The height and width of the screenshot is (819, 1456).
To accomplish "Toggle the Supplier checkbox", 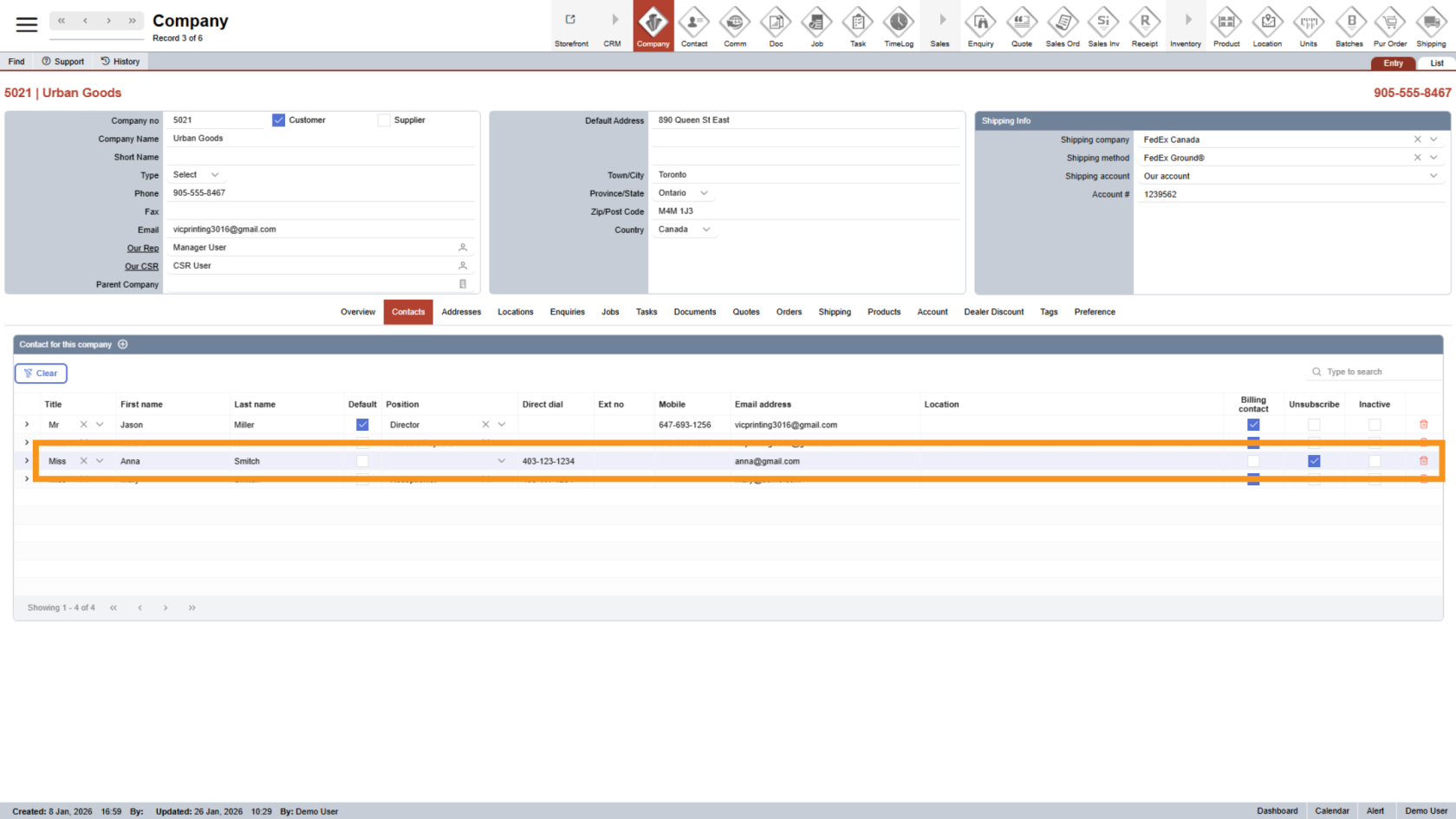I will pos(384,120).
